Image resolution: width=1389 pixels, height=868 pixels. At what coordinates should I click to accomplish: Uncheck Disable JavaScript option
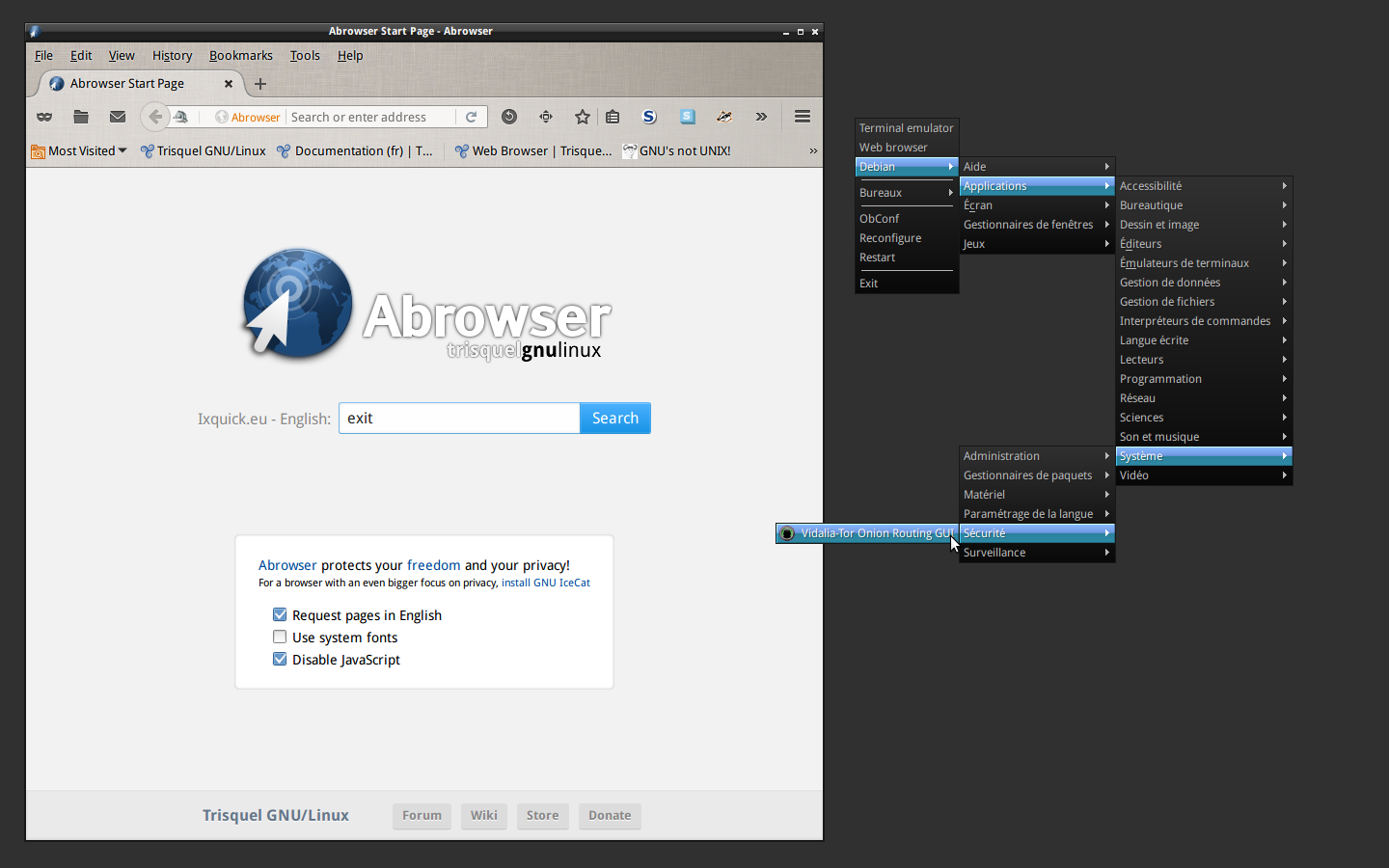click(280, 660)
